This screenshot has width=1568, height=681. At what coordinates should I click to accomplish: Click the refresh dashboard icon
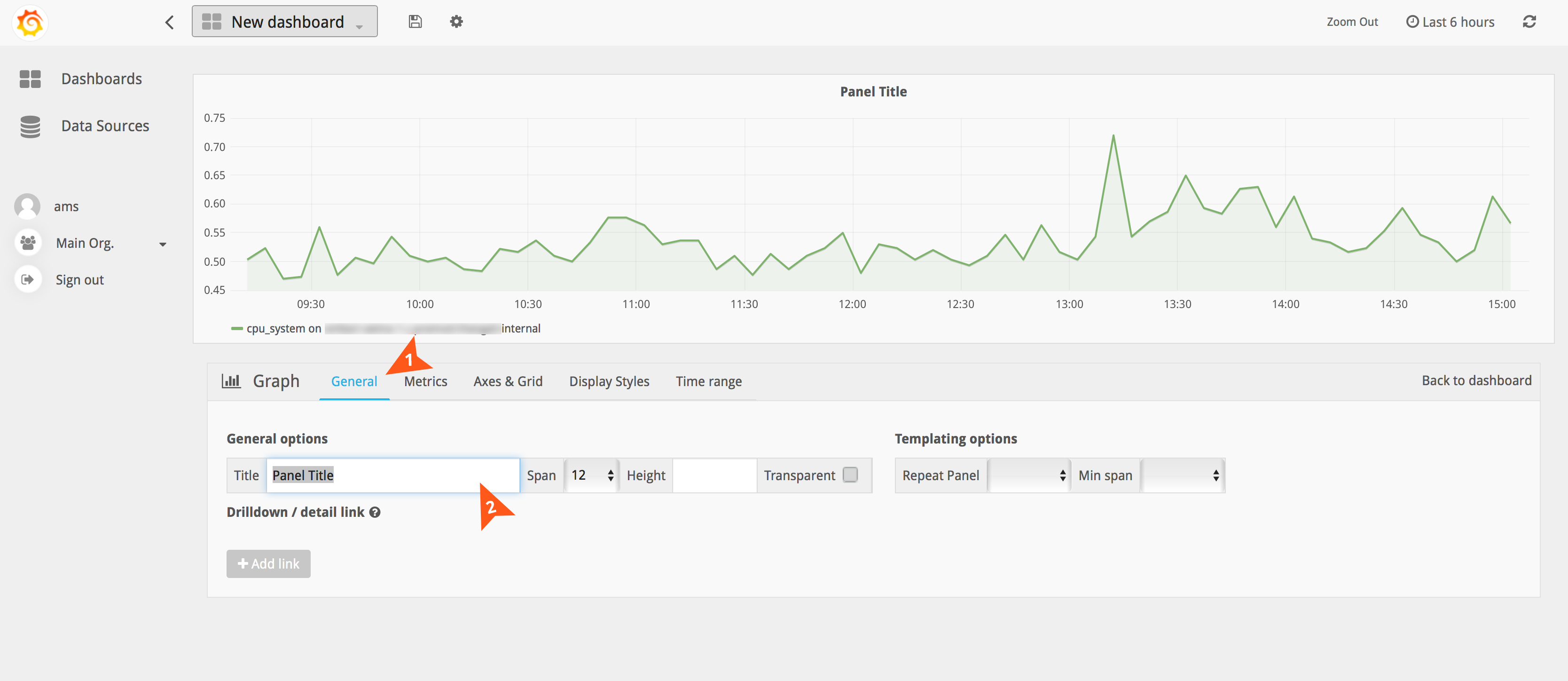(1529, 22)
